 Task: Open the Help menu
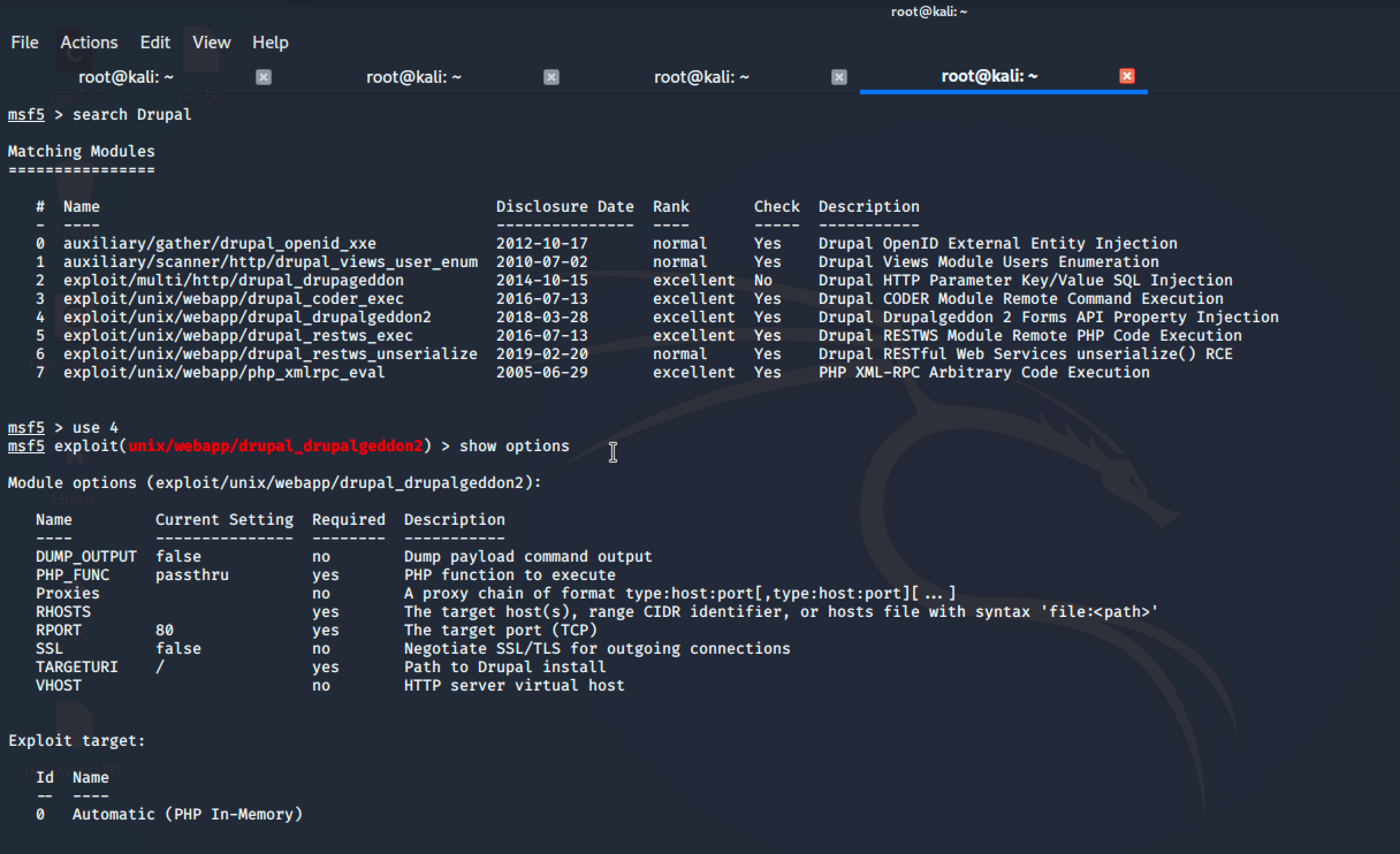pyautogui.click(x=270, y=43)
